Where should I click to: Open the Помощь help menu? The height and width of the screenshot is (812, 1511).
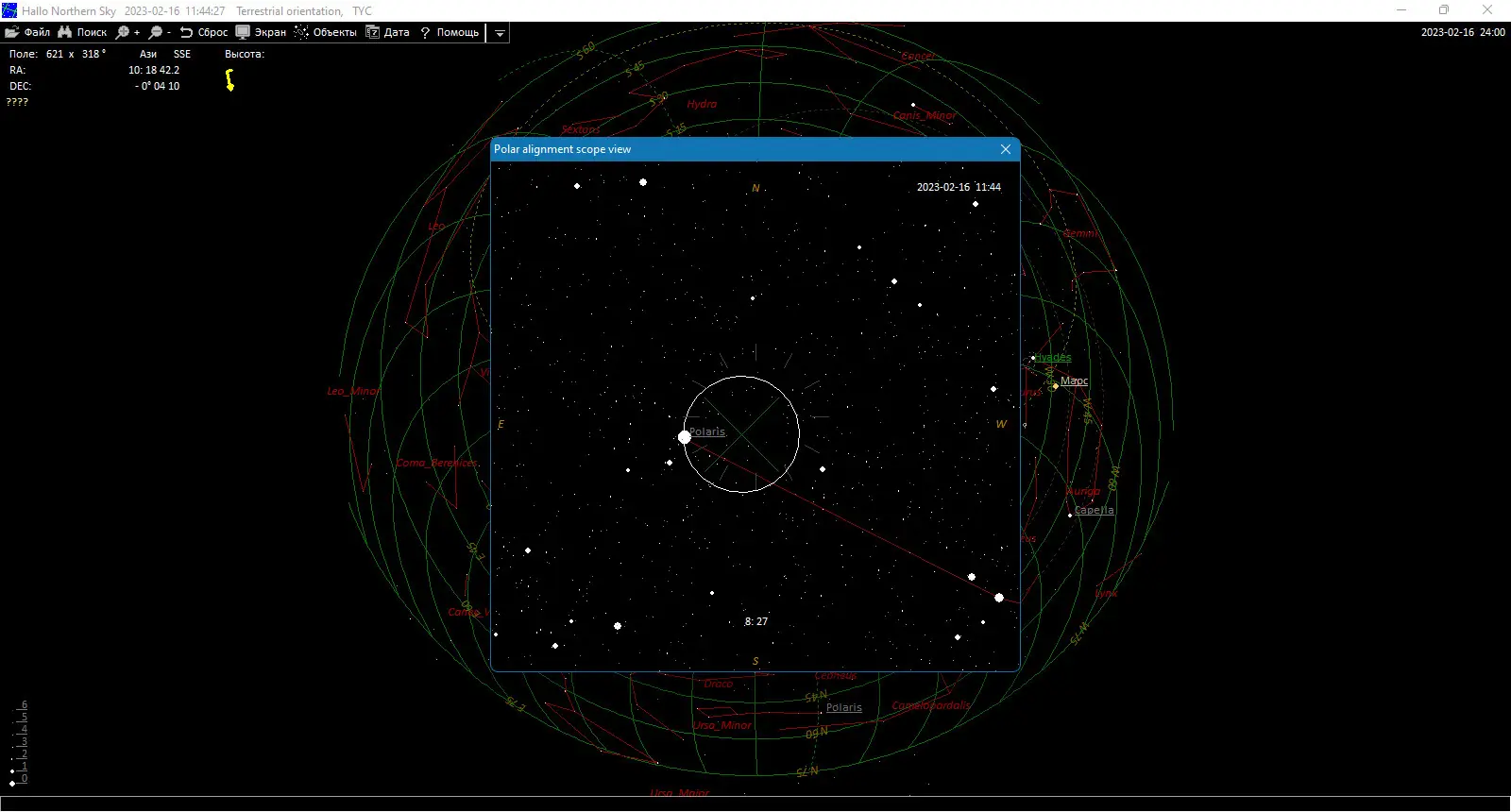click(450, 32)
